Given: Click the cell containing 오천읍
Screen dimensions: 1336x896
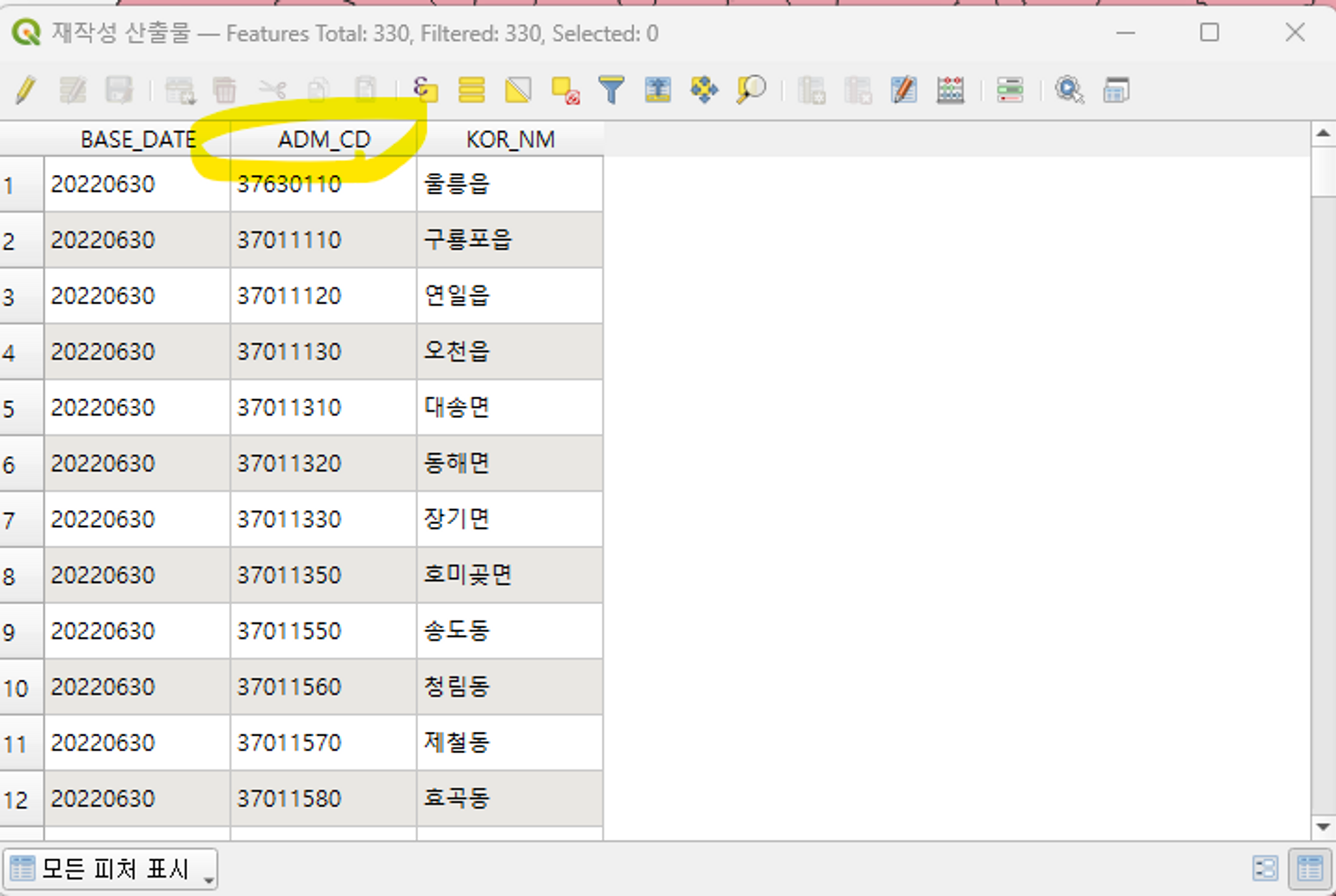Looking at the screenshot, I should click(x=510, y=352).
